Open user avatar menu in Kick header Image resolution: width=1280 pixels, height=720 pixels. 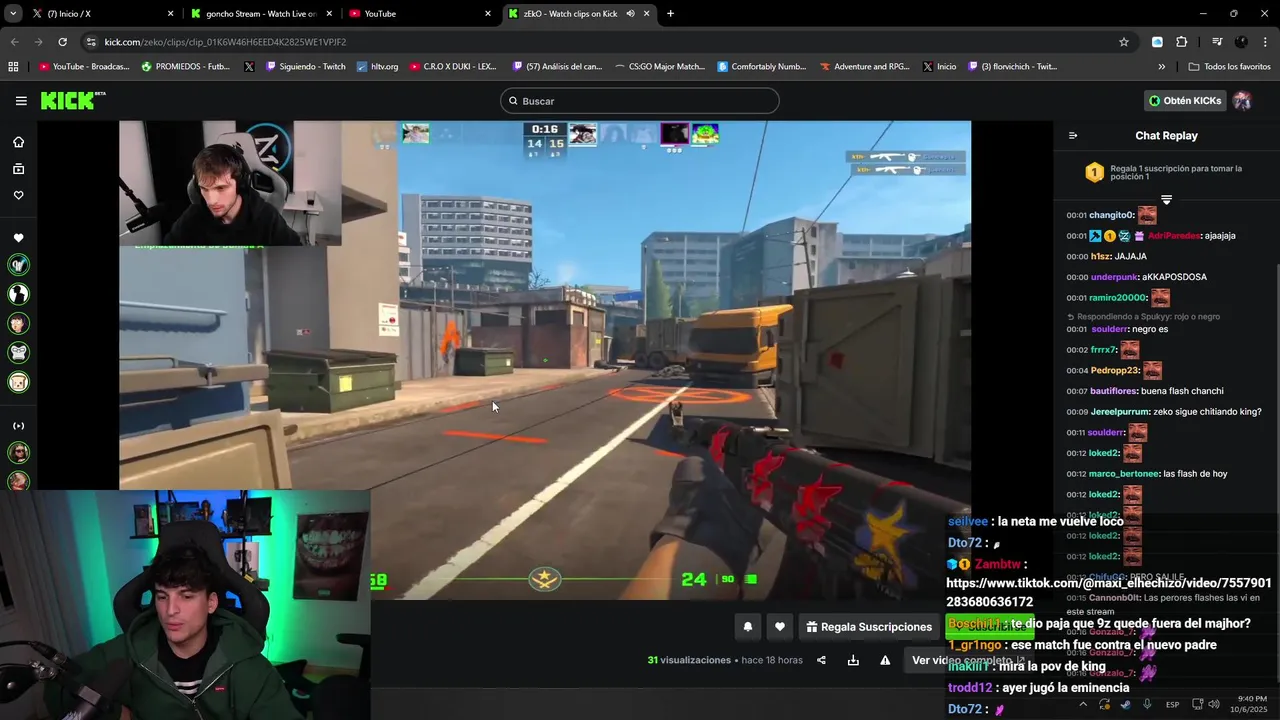click(x=1242, y=100)
